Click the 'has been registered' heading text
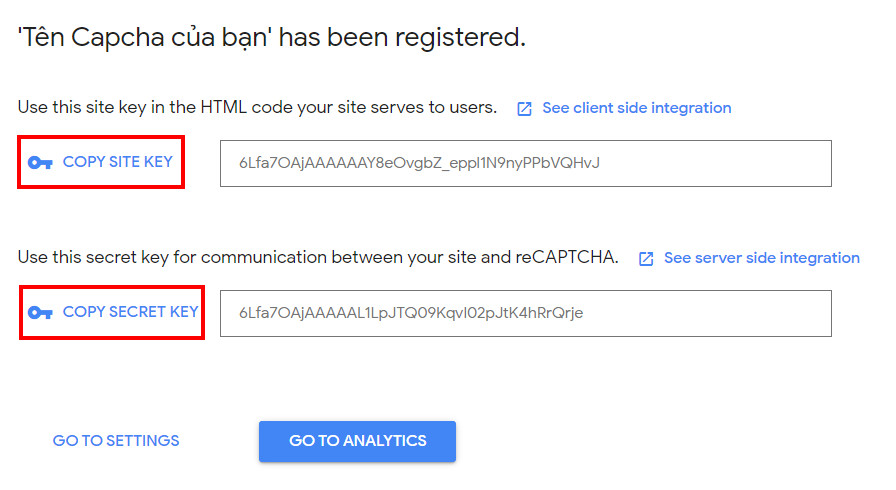Screen dimensions: 896x490 (x=408, y=38)
